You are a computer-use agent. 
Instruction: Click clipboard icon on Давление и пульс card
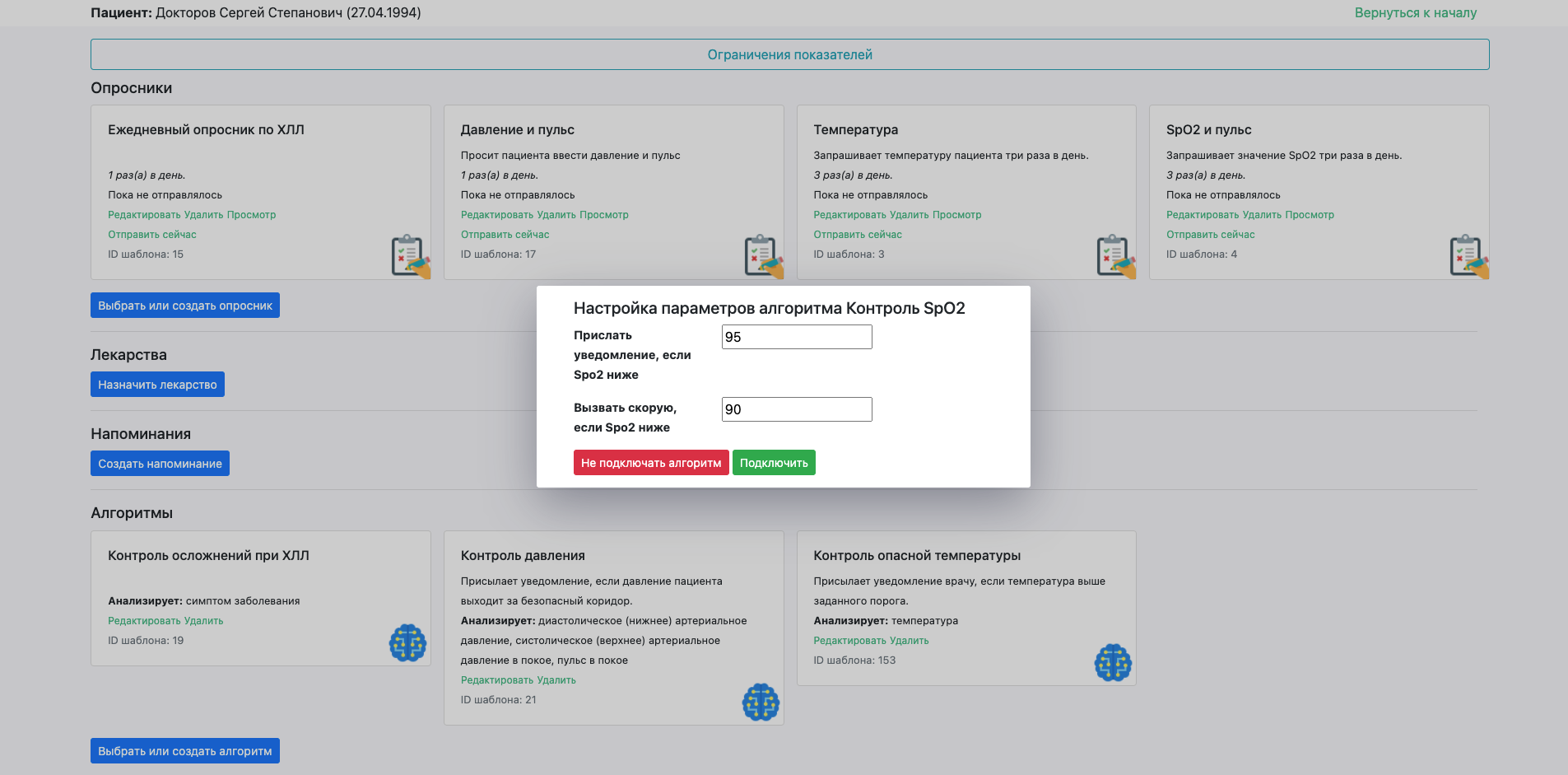coord(762,255)
